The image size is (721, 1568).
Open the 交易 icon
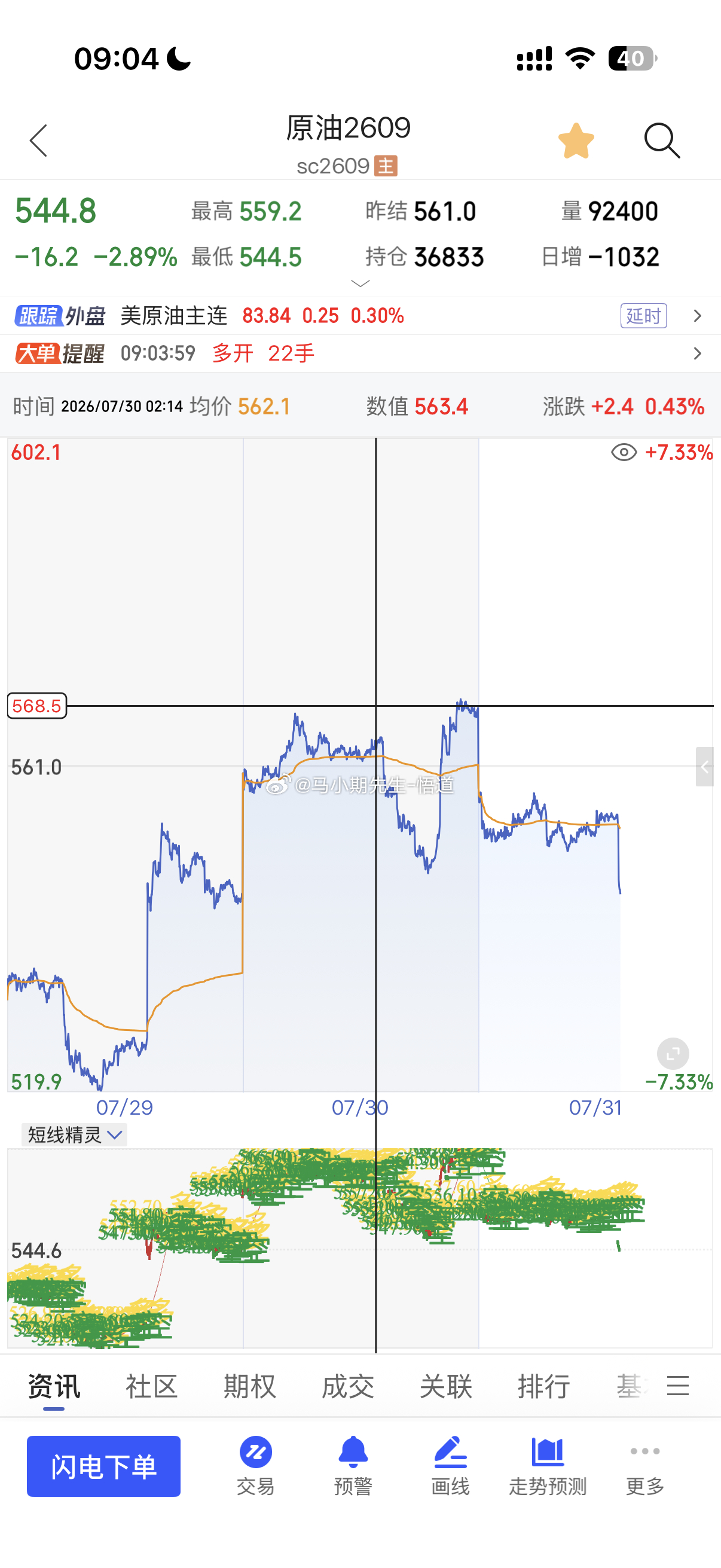(255, 1466)
